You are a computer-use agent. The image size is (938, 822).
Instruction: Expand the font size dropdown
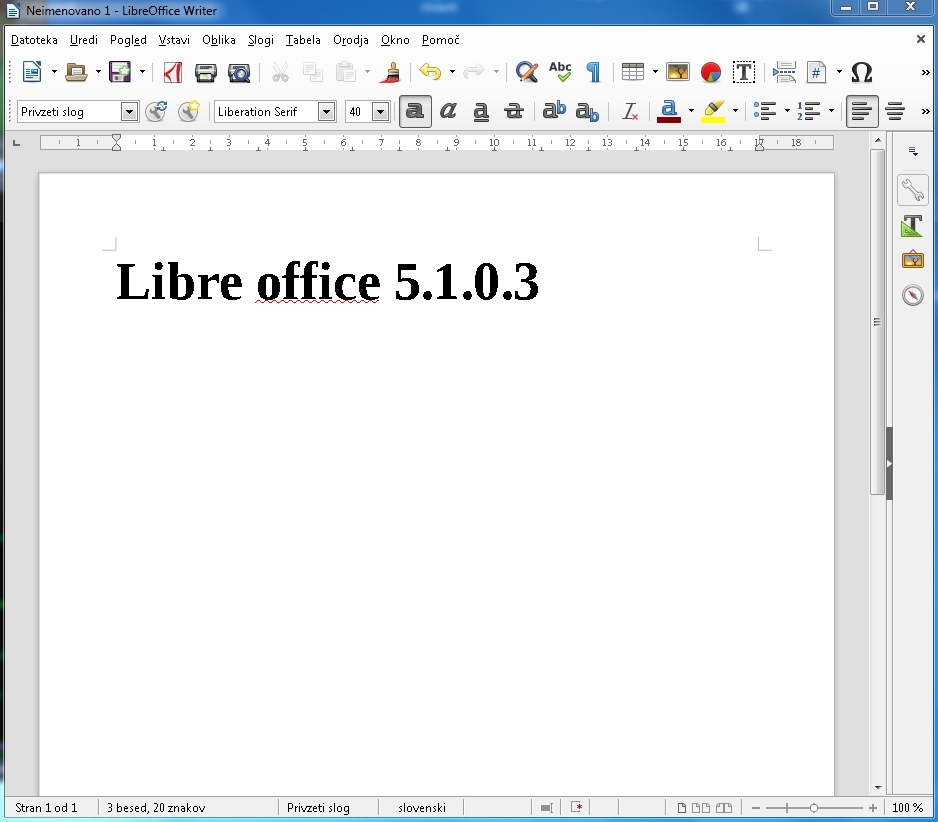pos(380,112)
